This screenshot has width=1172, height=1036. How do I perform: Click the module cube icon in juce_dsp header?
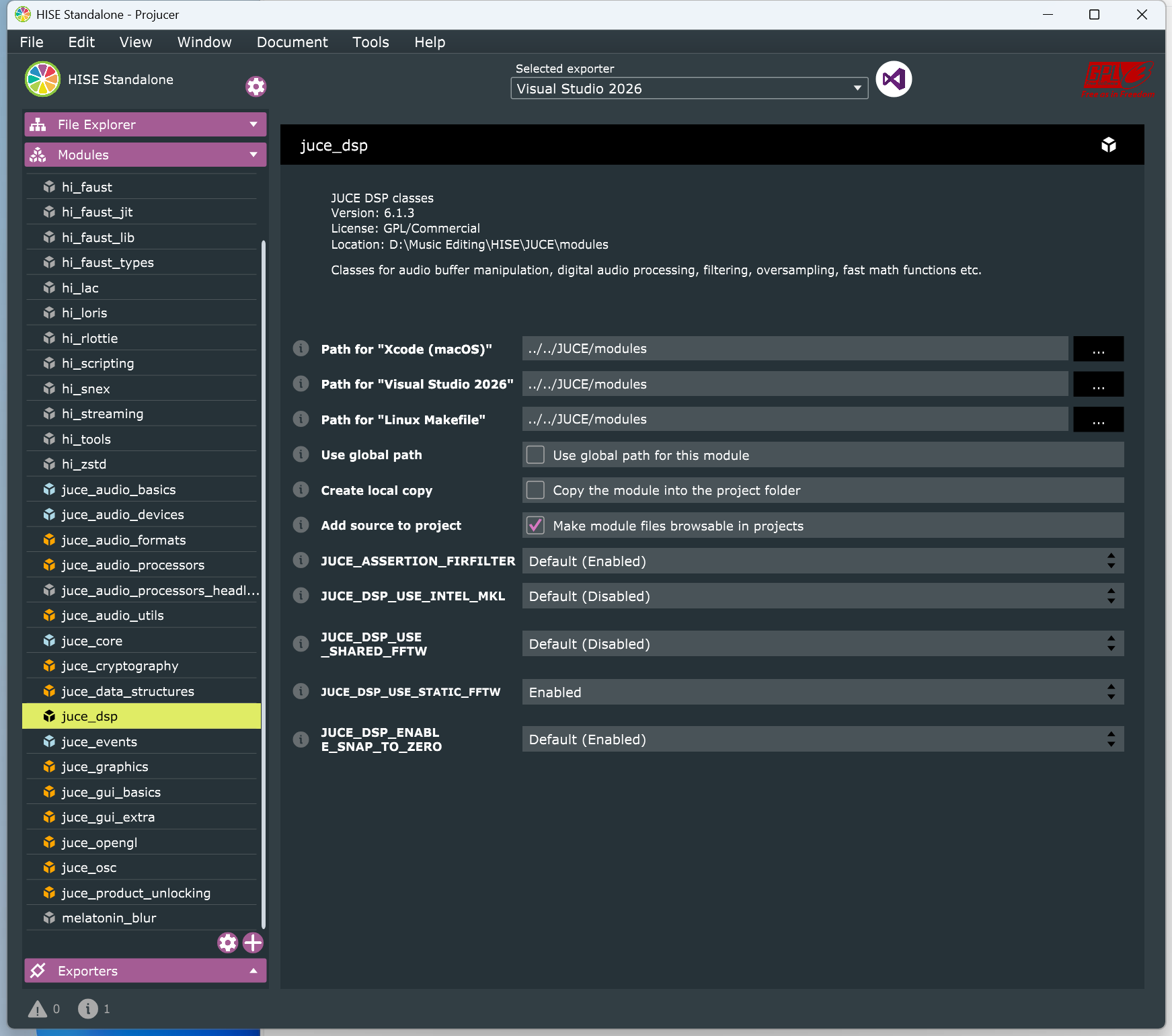(x=1108, y=145)
